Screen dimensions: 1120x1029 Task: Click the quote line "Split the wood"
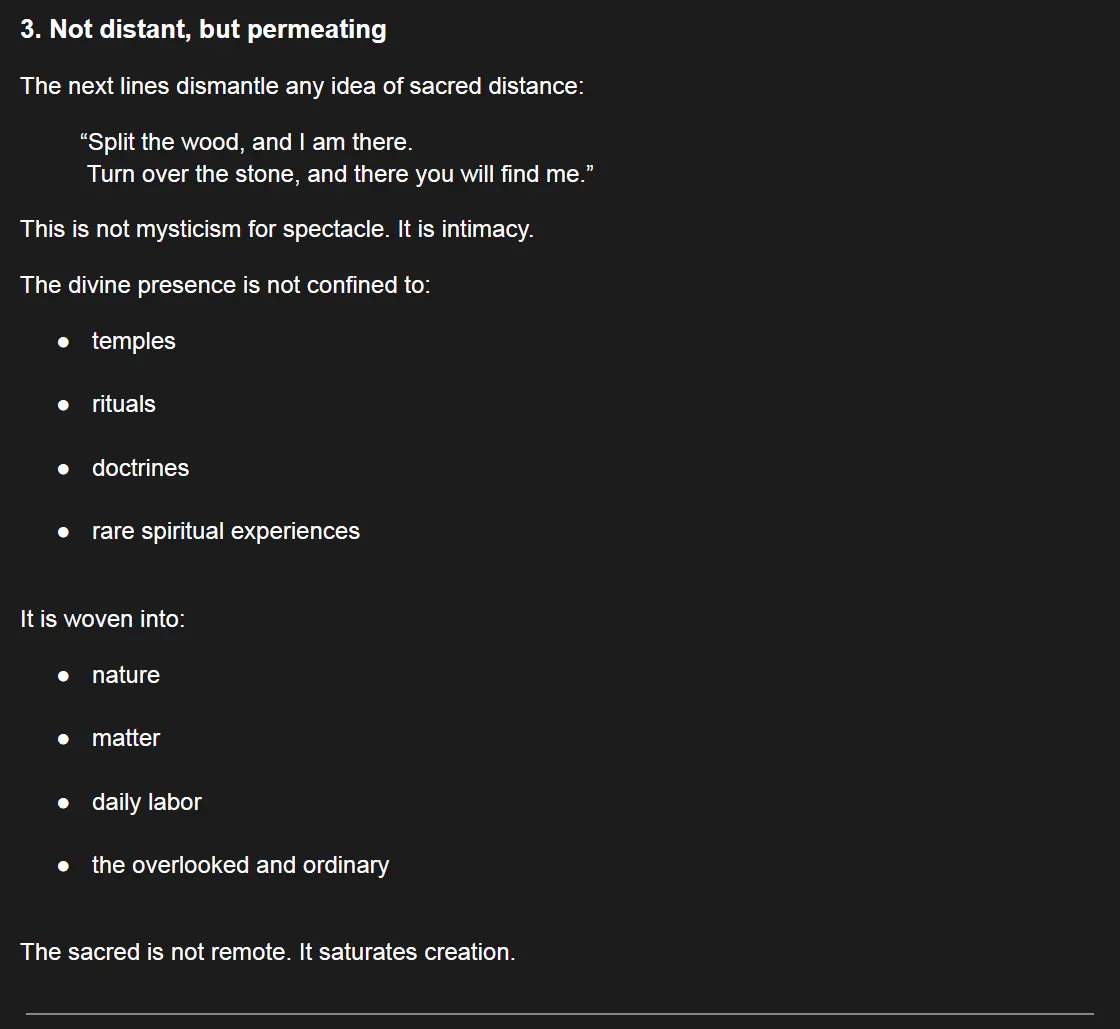point(246,142)
